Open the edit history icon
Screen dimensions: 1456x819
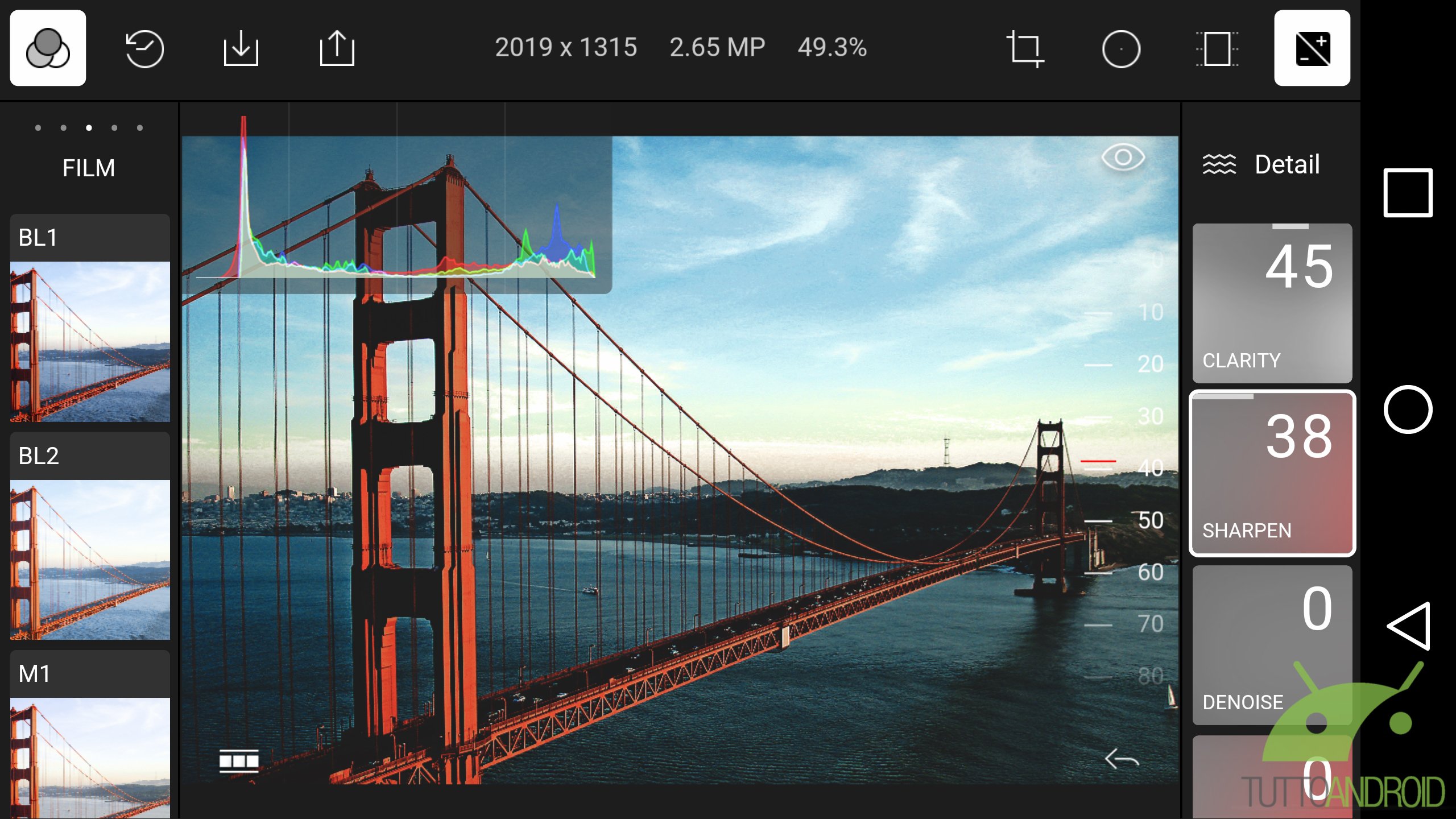[x=144, y=49]
